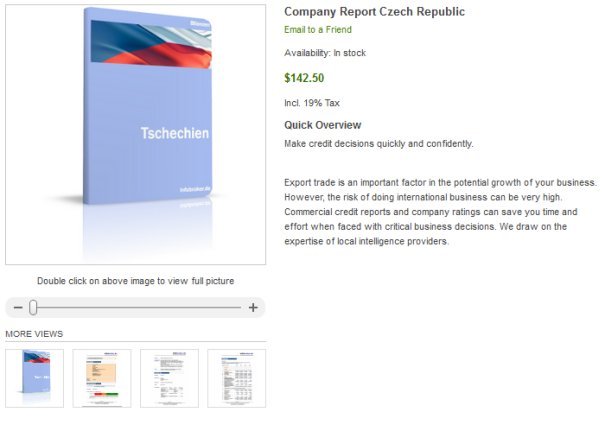Viewport: 605px width, 425px height.
Task: Select the Quick Overview heading
Action: (x=322, y=126)
